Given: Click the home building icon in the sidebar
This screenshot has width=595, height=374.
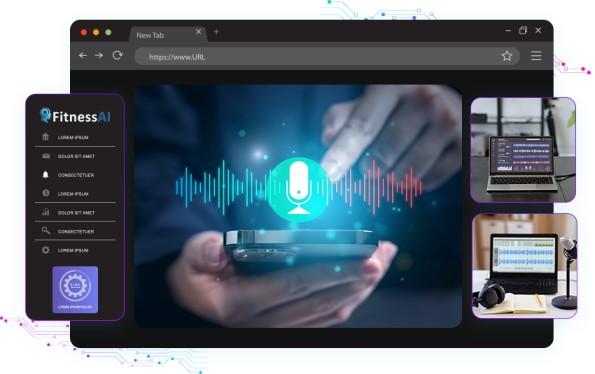Looking at the screenshot, I should tap(46, 137).
